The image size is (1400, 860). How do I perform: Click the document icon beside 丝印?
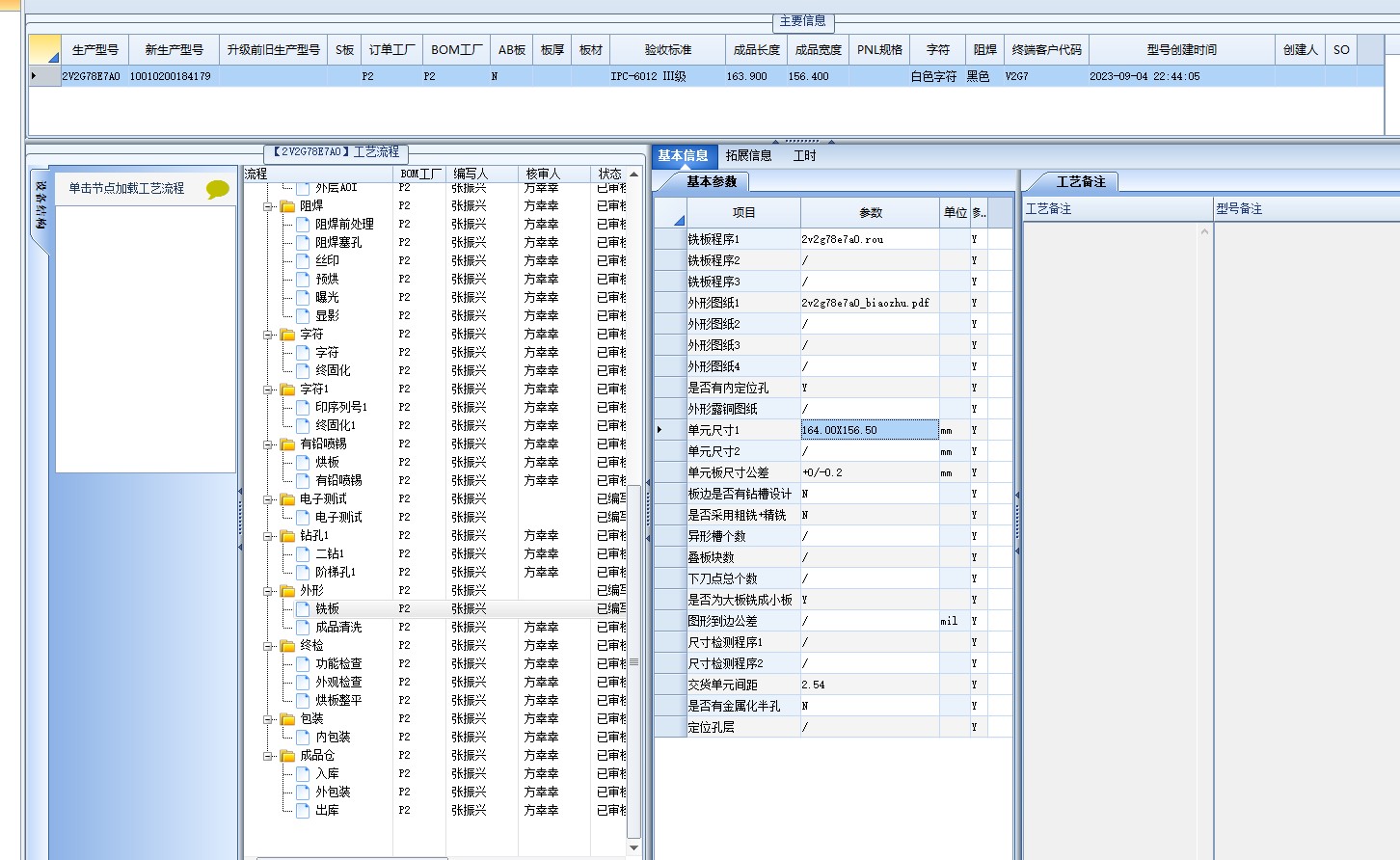pos(303,261)
